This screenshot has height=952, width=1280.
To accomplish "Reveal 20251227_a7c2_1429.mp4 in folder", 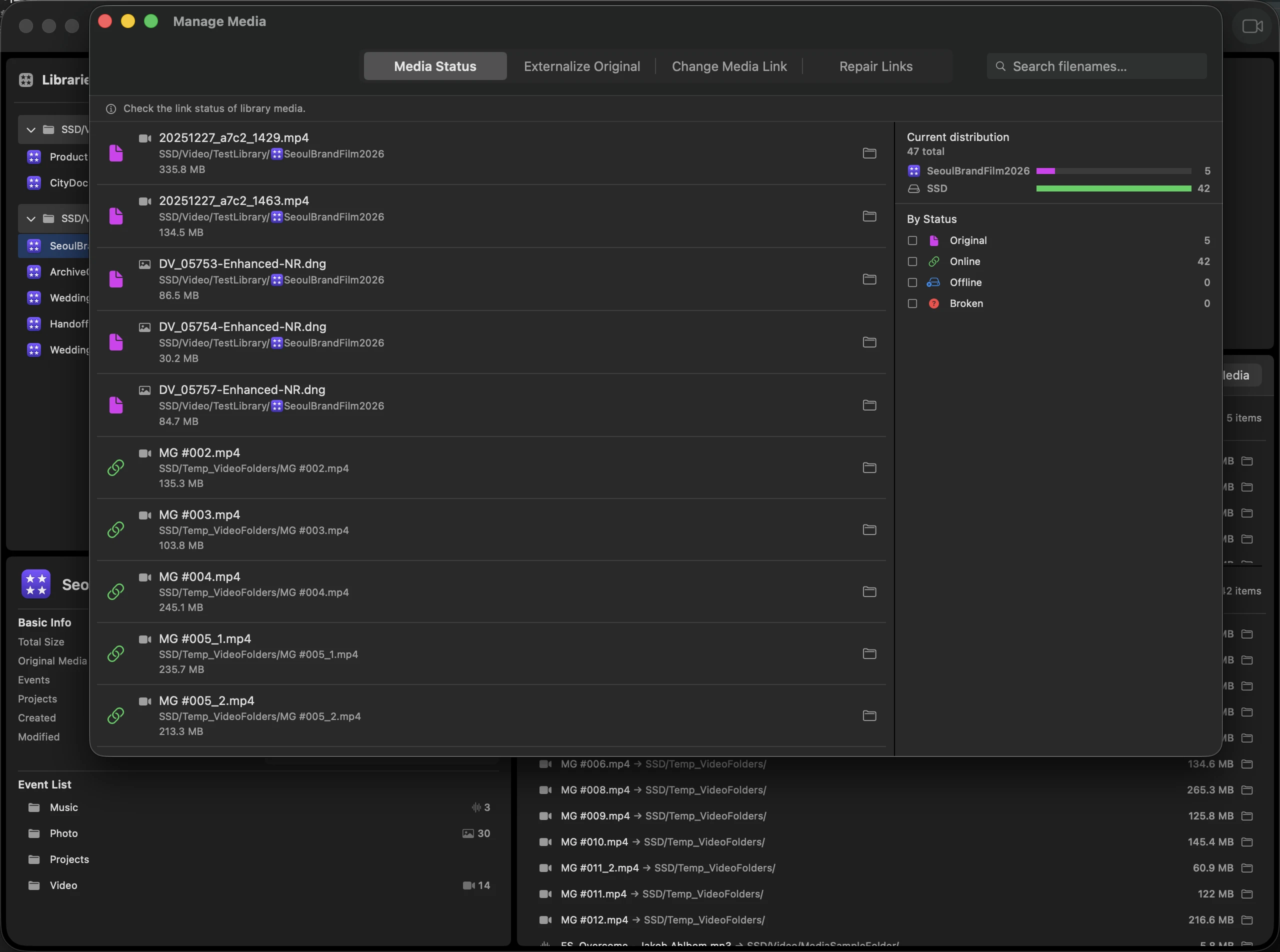I will [869, 153].
